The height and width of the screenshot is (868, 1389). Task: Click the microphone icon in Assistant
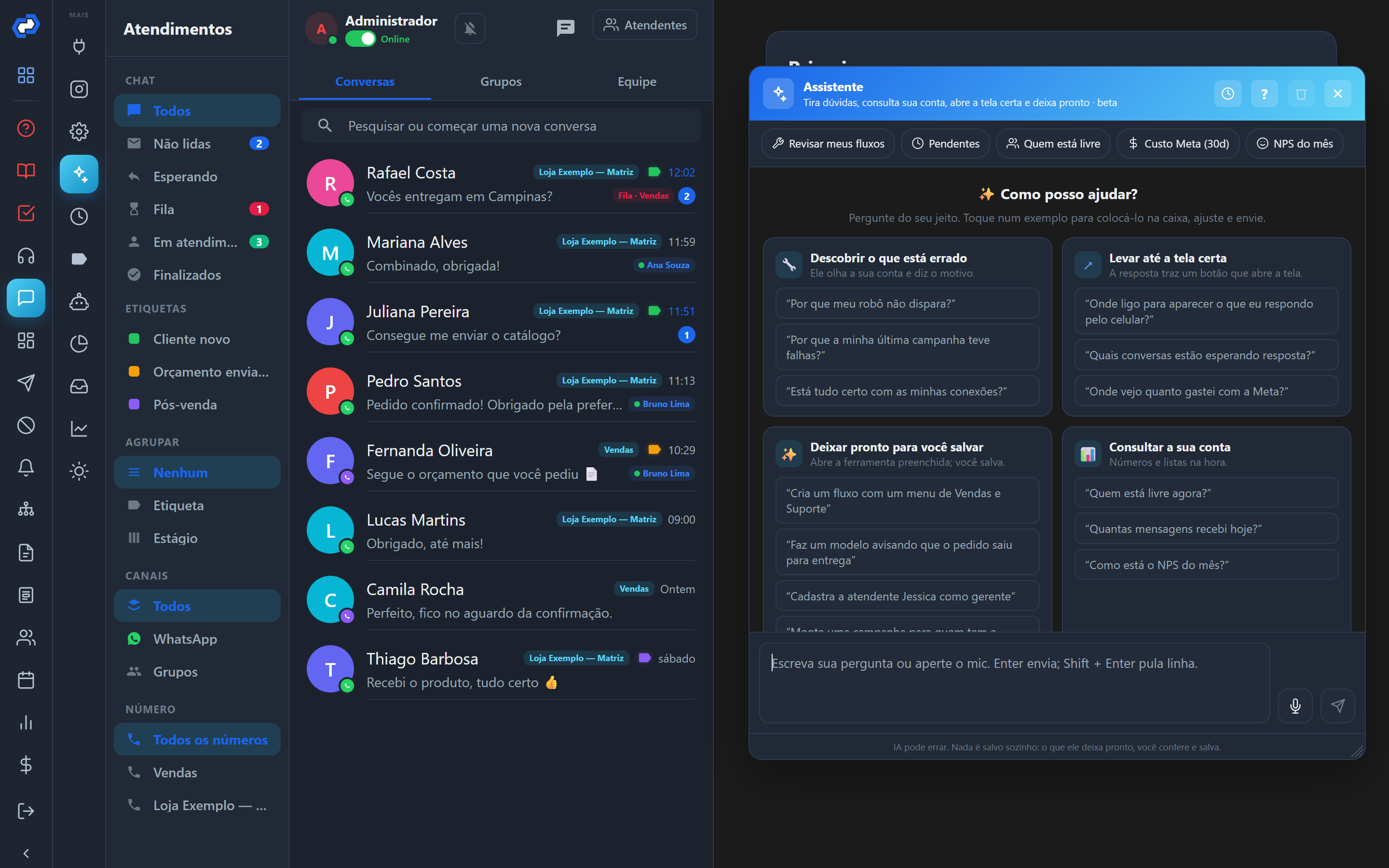coord(1295,705)
